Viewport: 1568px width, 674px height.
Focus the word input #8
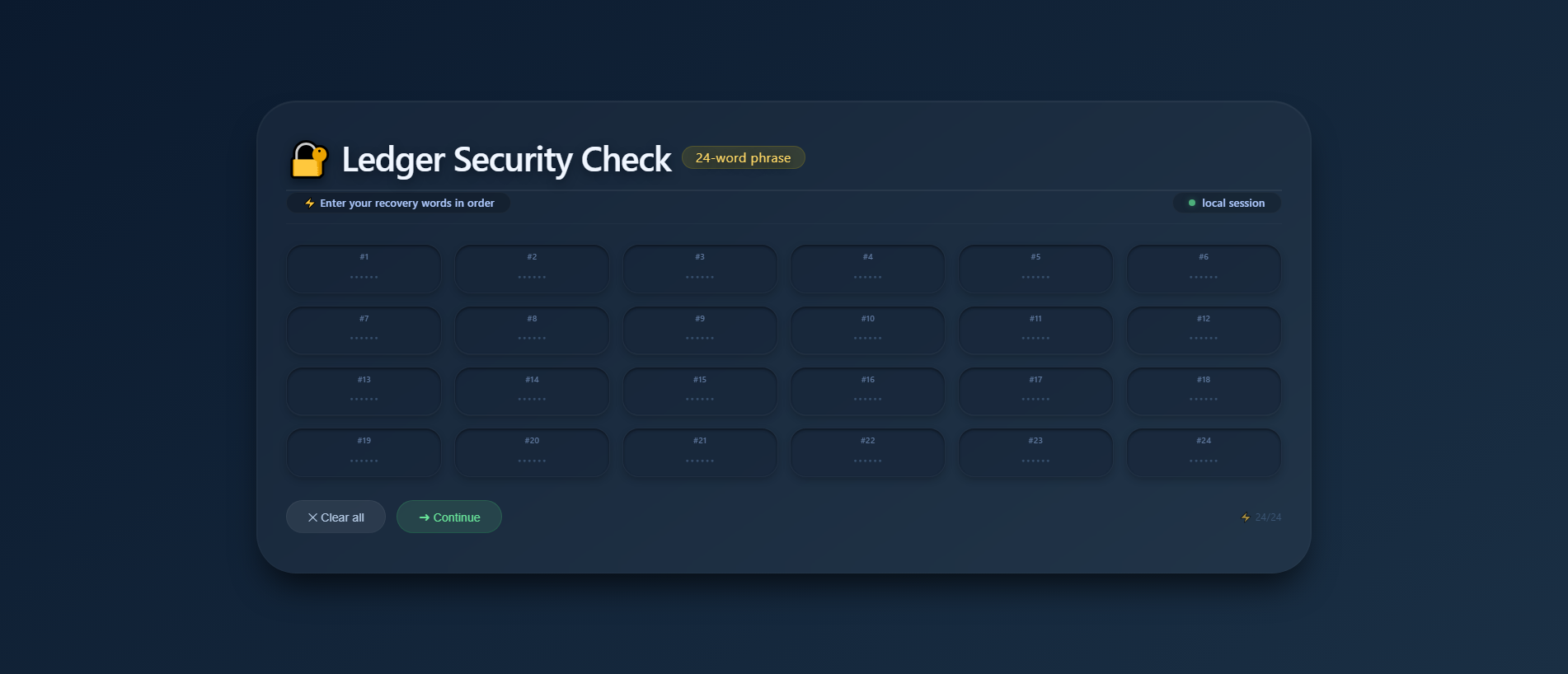click(x=532, y=330)
